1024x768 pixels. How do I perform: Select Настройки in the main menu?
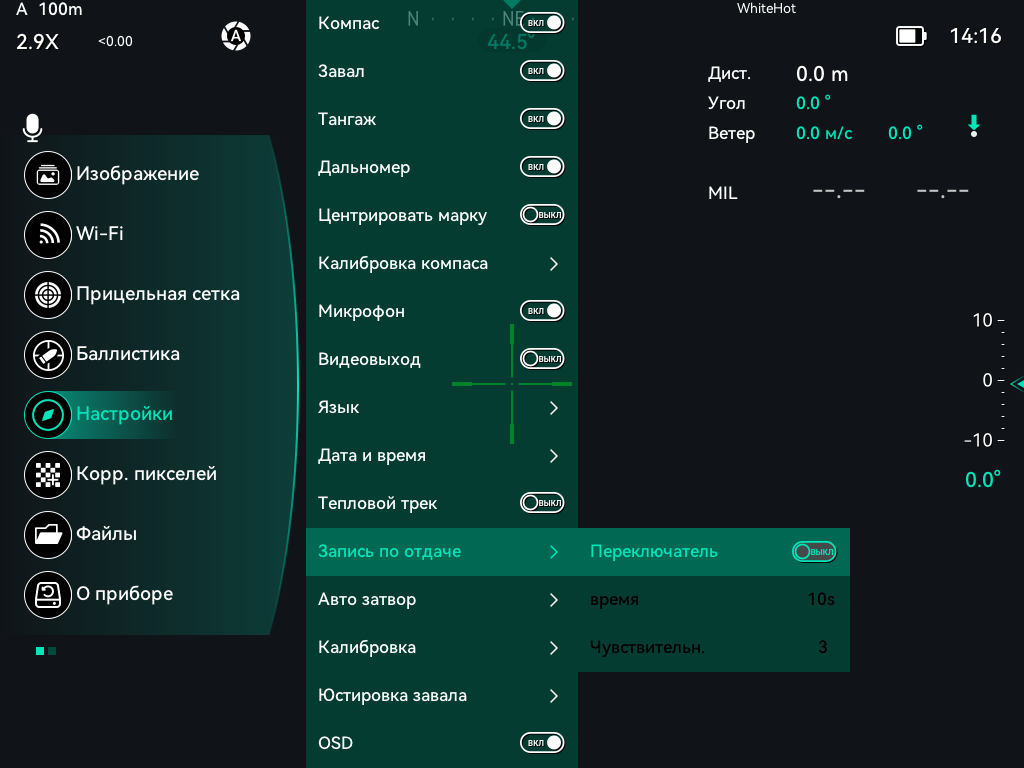125,414
